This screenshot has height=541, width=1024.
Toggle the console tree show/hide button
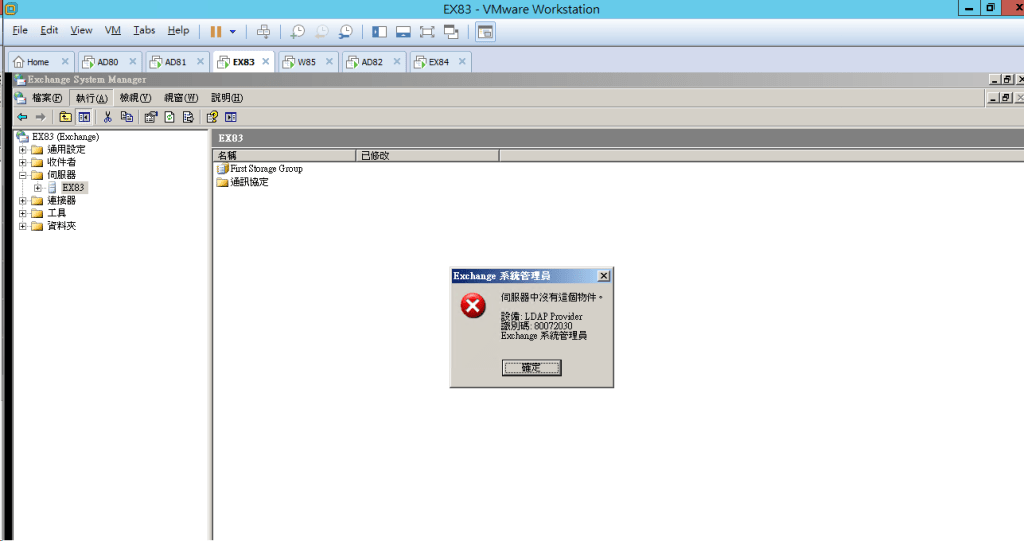pyautogui.click(x=85, y=117)
